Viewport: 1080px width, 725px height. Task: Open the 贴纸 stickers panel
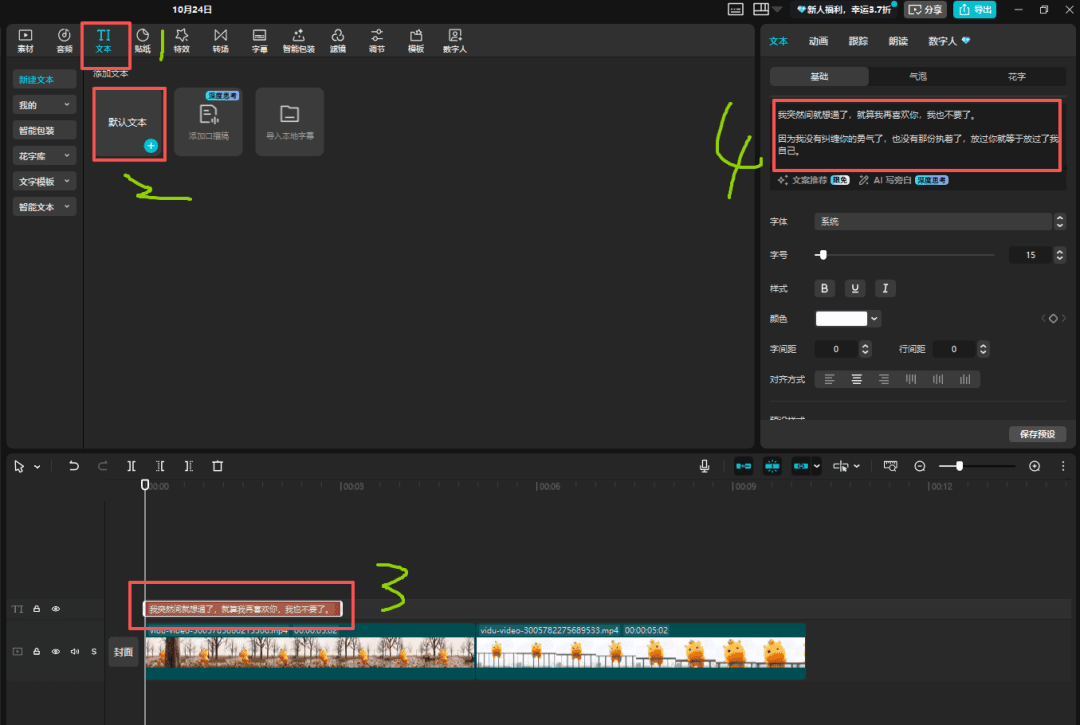click(x=143, y=40)
